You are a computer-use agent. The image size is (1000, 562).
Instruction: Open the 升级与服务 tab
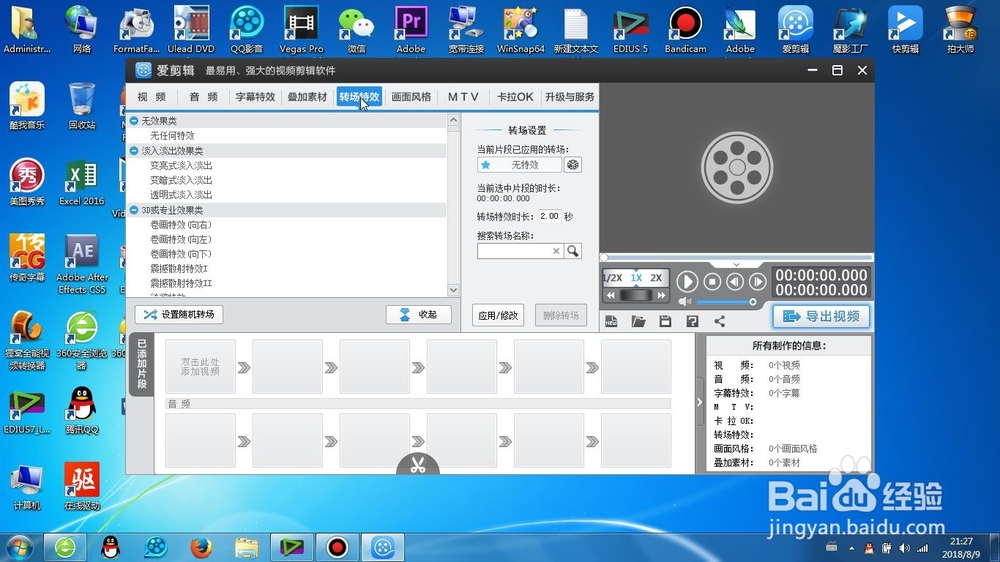[x=570, y=97]
